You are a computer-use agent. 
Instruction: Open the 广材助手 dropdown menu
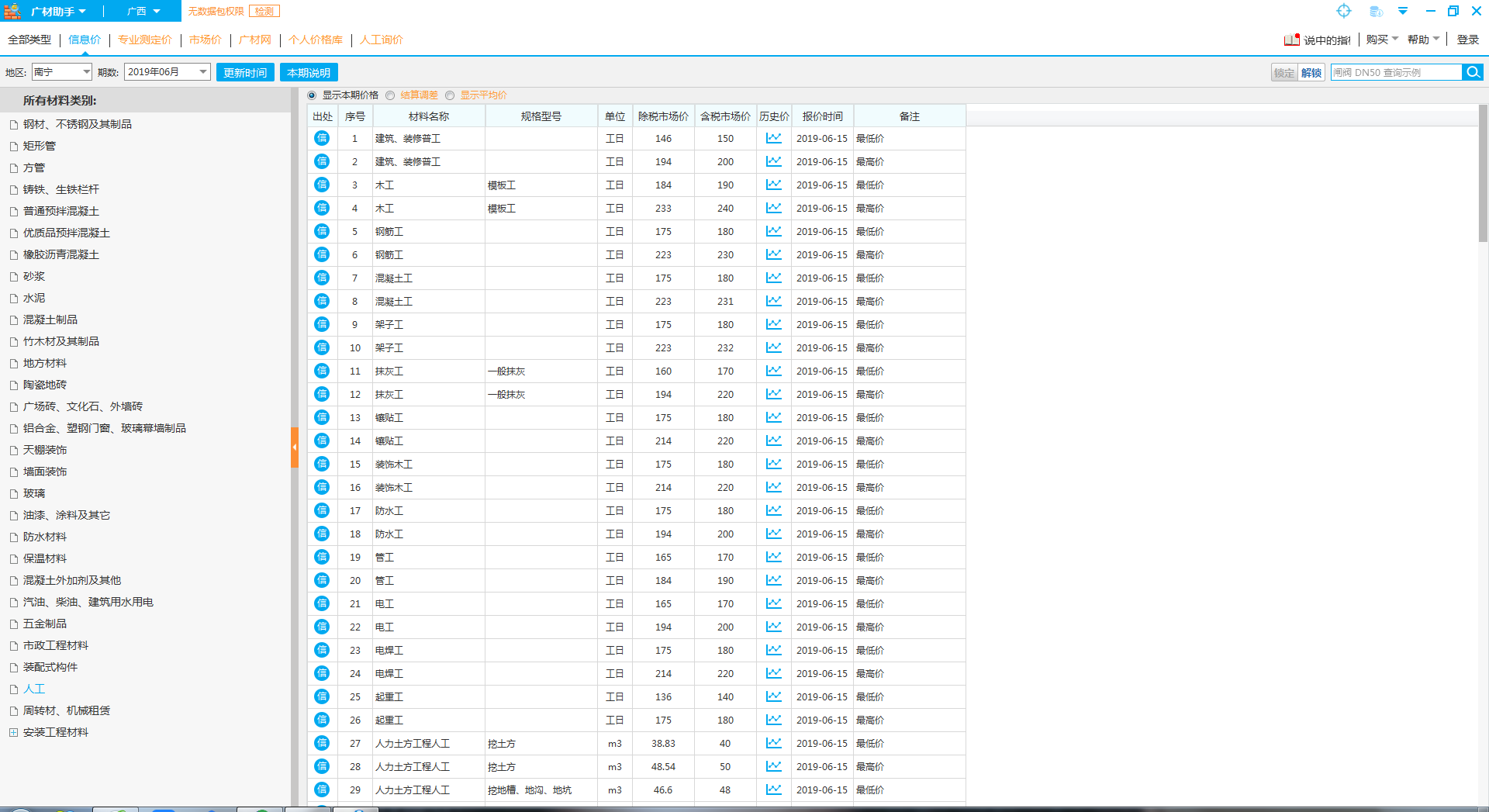click(58, 11)
